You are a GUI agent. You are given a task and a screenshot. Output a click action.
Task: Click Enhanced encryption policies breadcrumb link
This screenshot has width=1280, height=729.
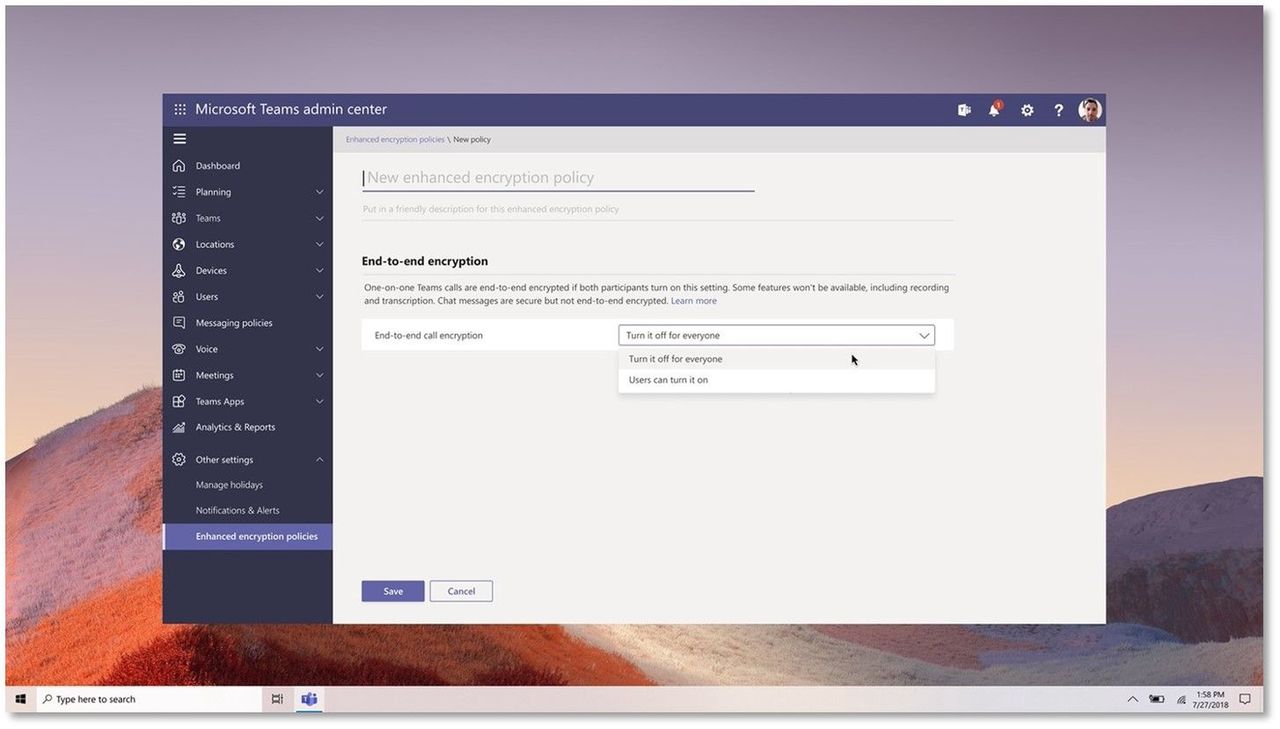point(395,140)
